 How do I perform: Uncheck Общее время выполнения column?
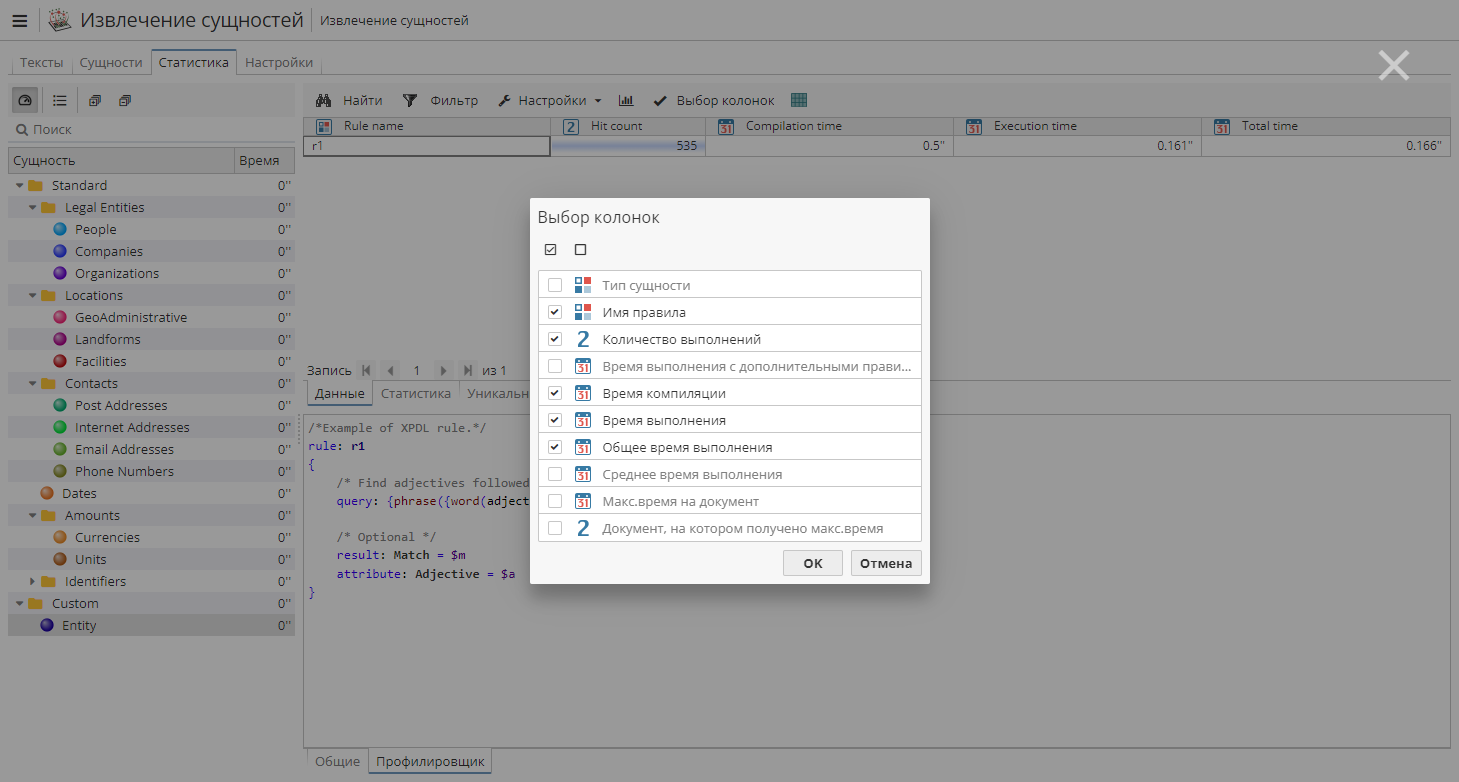click(x=555, y=447)
